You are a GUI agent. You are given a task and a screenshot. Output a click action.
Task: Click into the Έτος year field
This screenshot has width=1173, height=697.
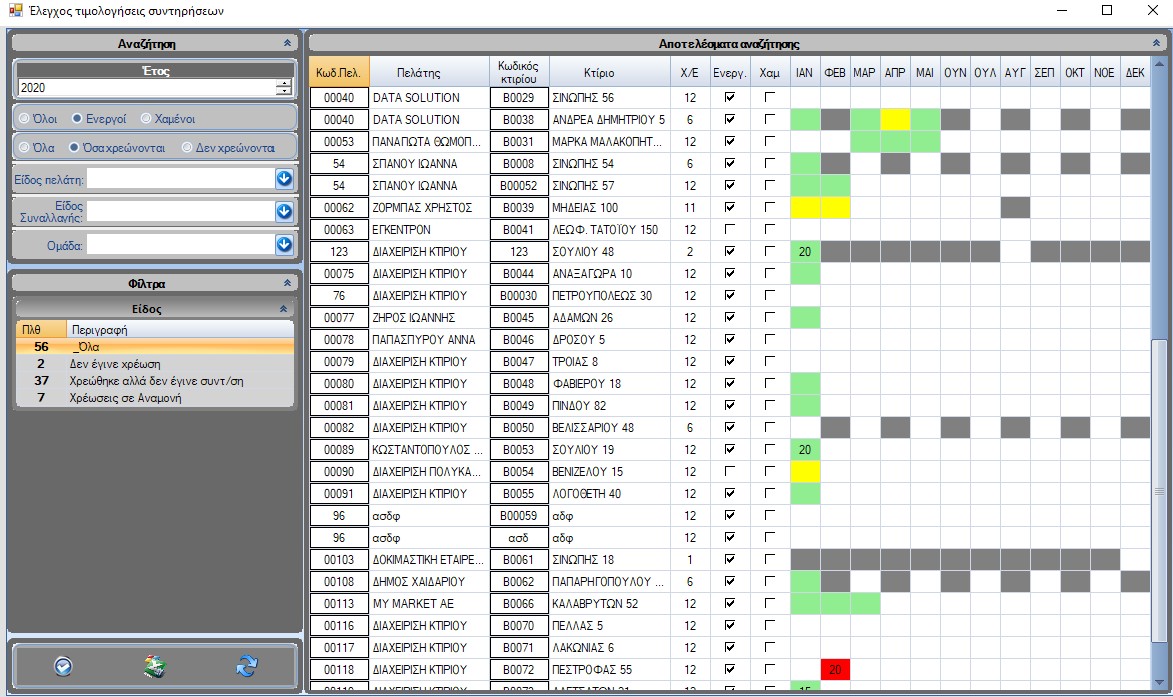[145, 88]
